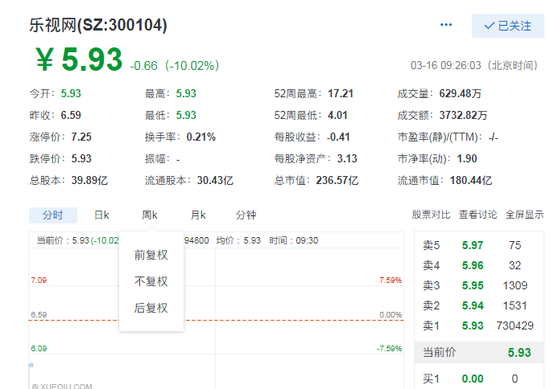This screenshot has height=389, width=550.
Task: Open the 股票对比 stock comparison link
Action: [x=431, y=215]
